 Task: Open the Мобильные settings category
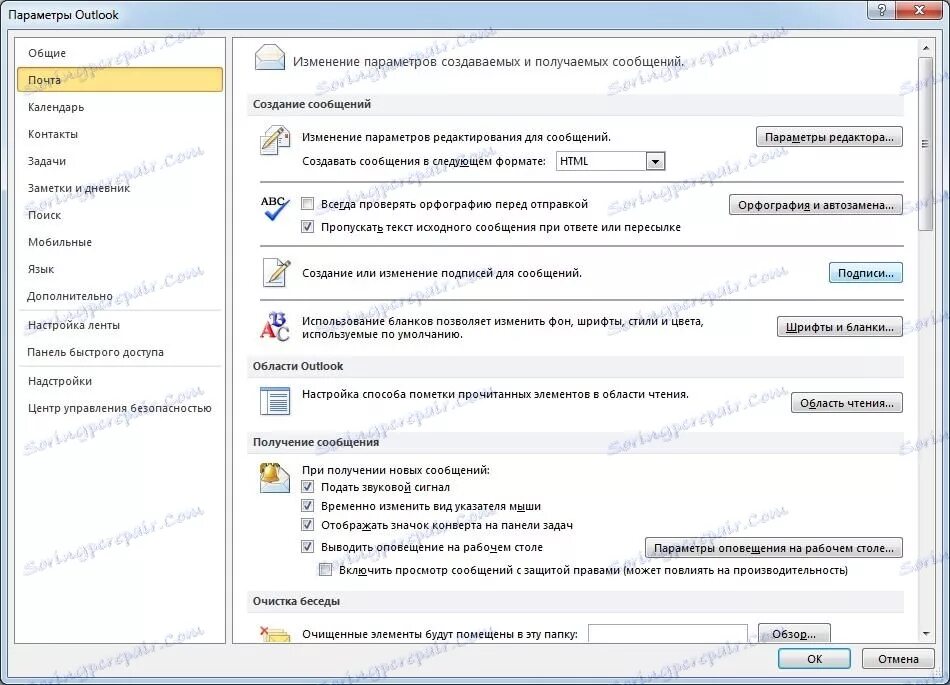click(120, 242)
